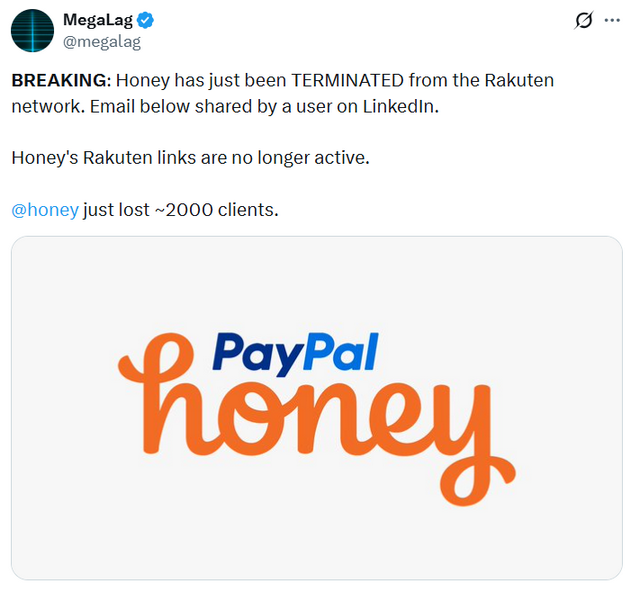Click the word 'network' in the tweet
Viewport: 640px width, 602px height.
coord(42,106)
